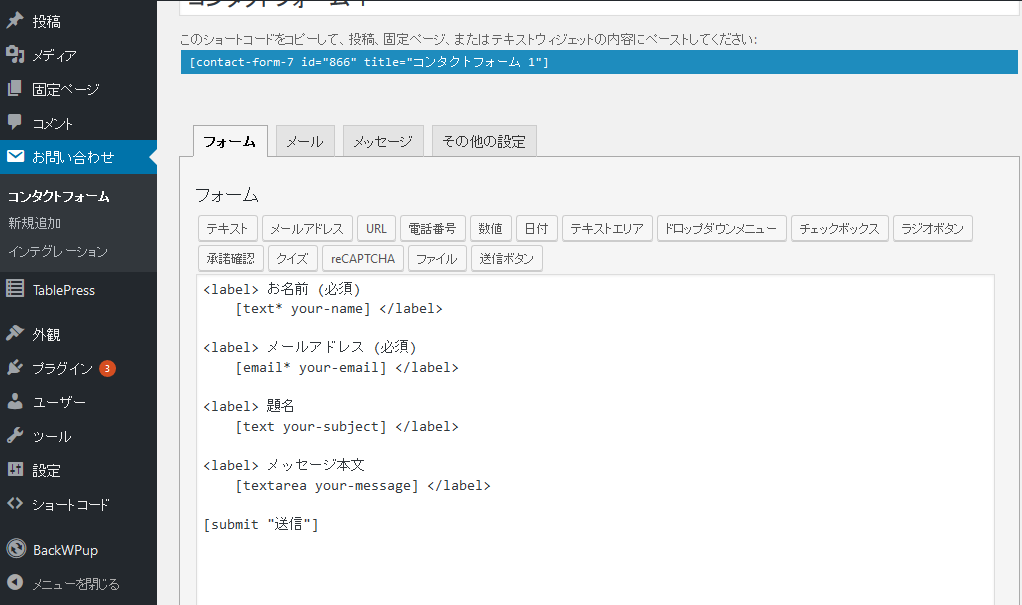Open 新規追加 in the sidebar submenu
Screen dimensions: 1022x605
click(x=35, y=223)
